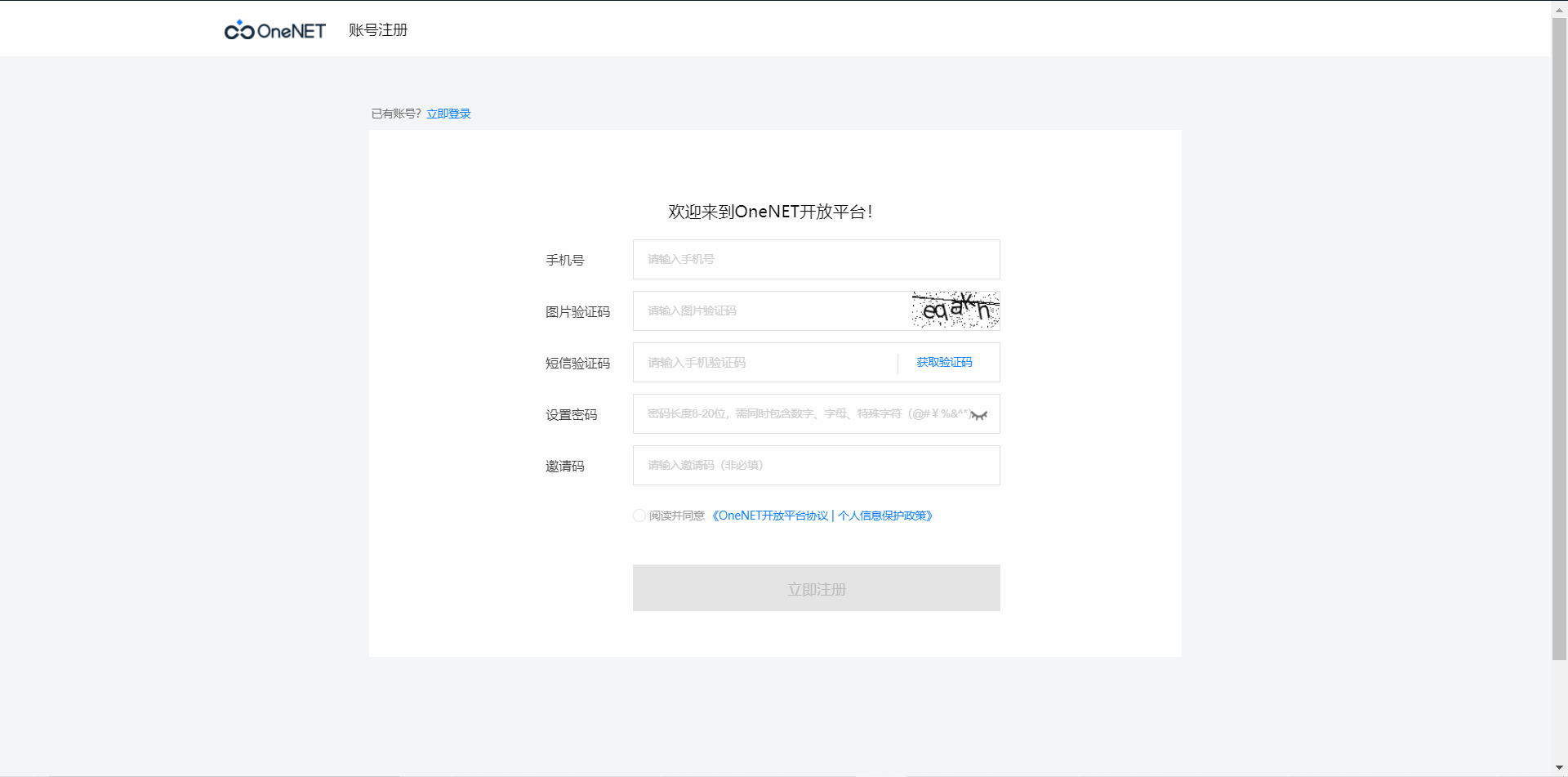Click the page scroll down arrow
The width and height of the screenshot is (1568, 777).
pos(1559,769)
